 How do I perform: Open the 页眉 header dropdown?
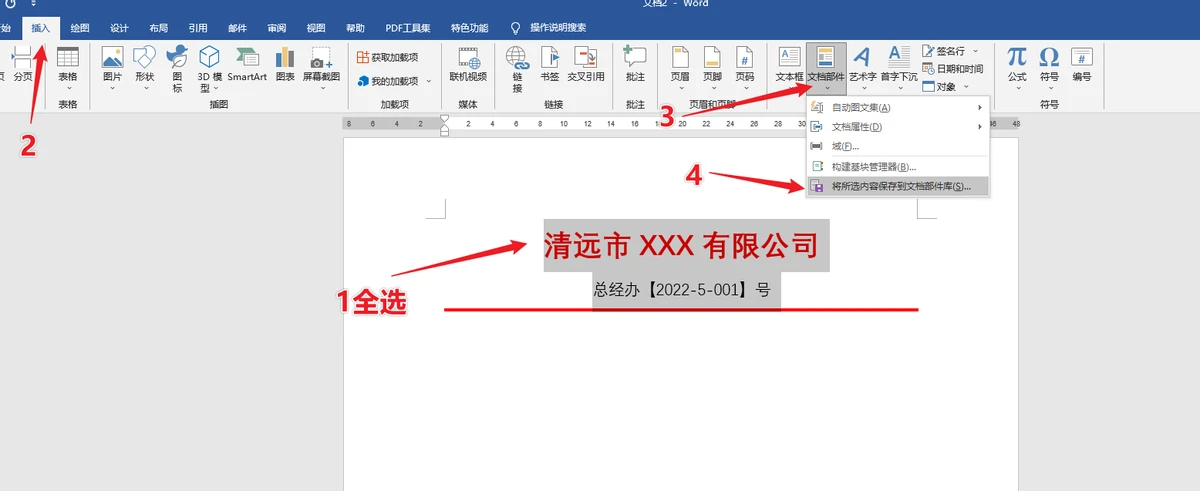click(680, 68)
